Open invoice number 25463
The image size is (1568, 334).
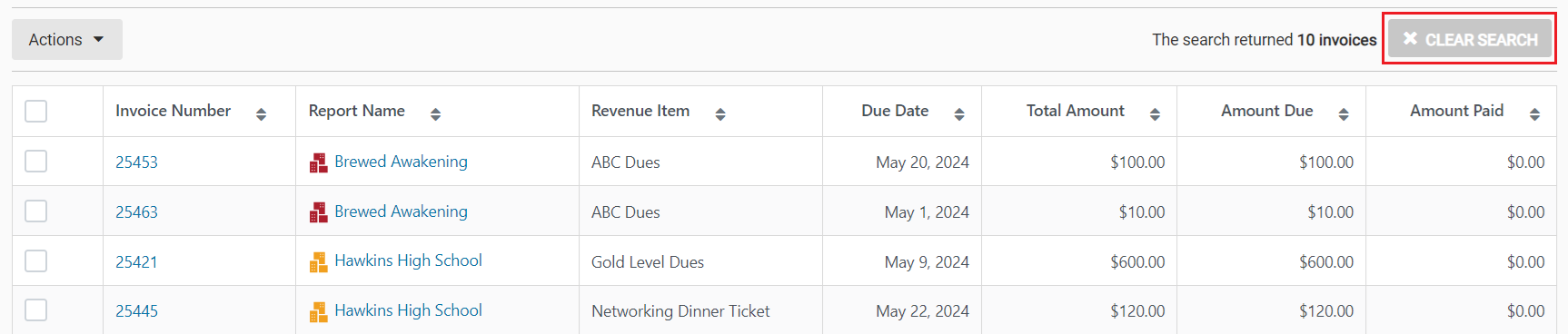136,212
